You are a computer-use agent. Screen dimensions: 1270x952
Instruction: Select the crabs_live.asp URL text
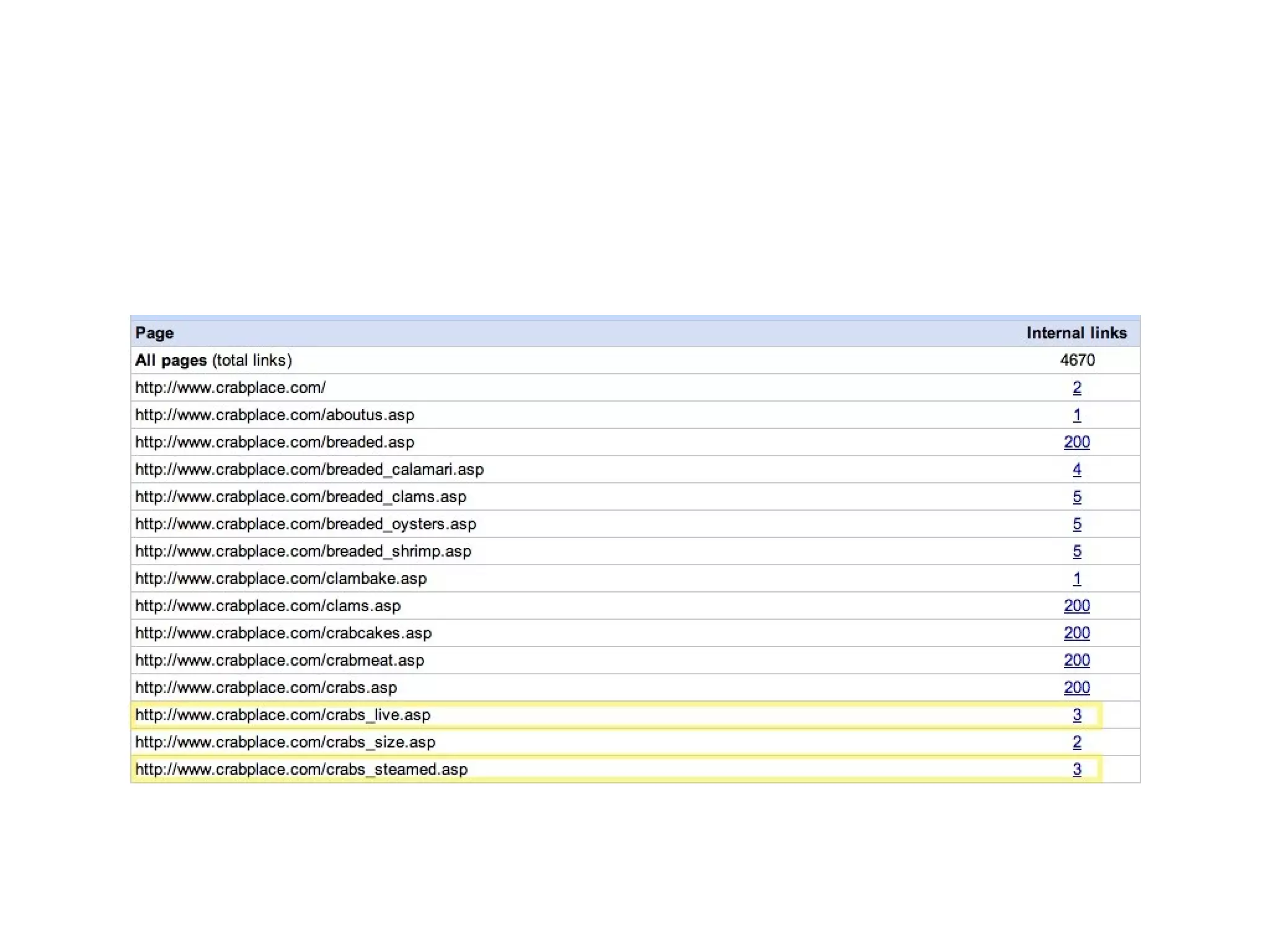click(x=283, y=715)
